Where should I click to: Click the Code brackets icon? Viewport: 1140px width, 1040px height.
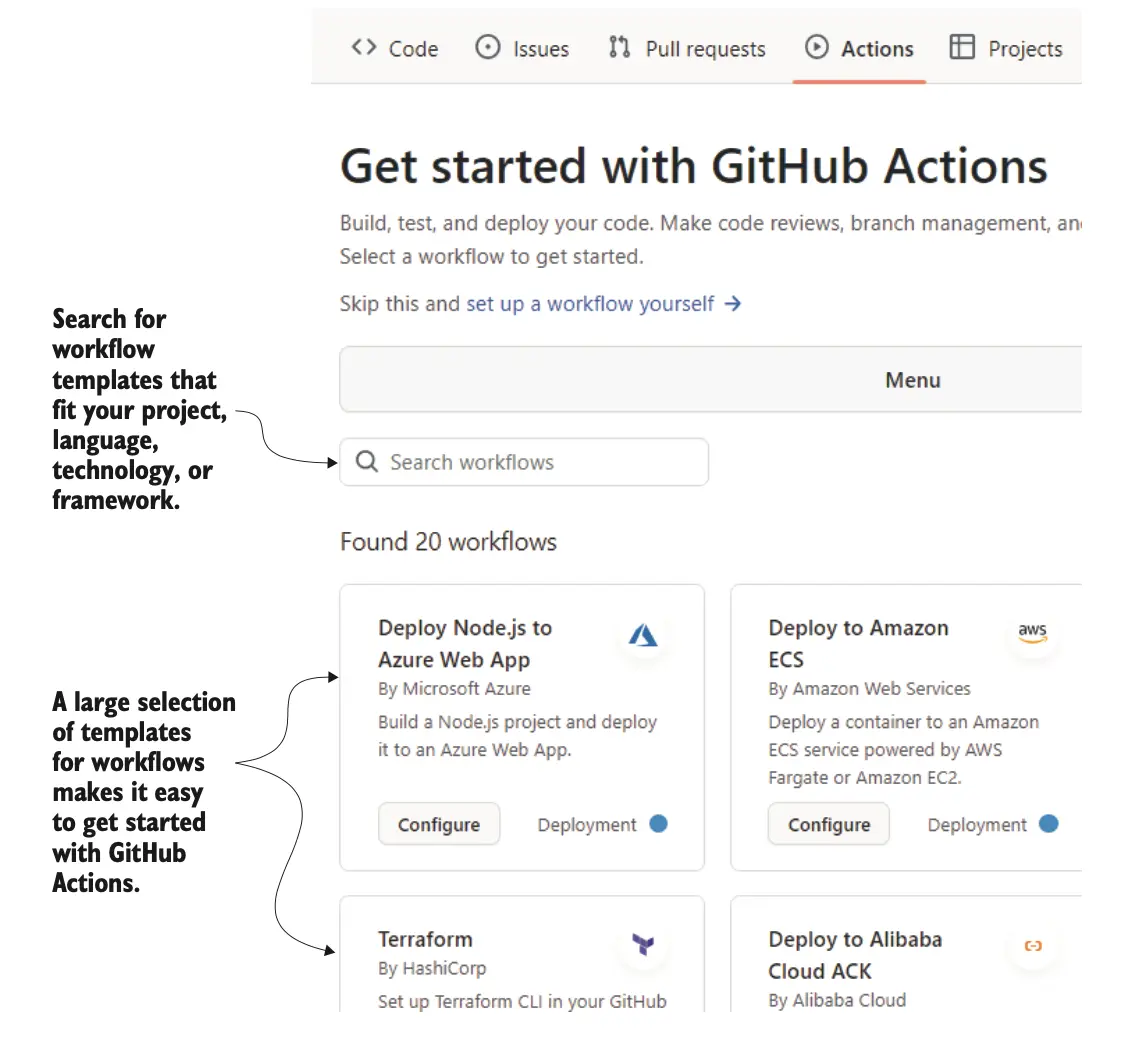point(363,48)
